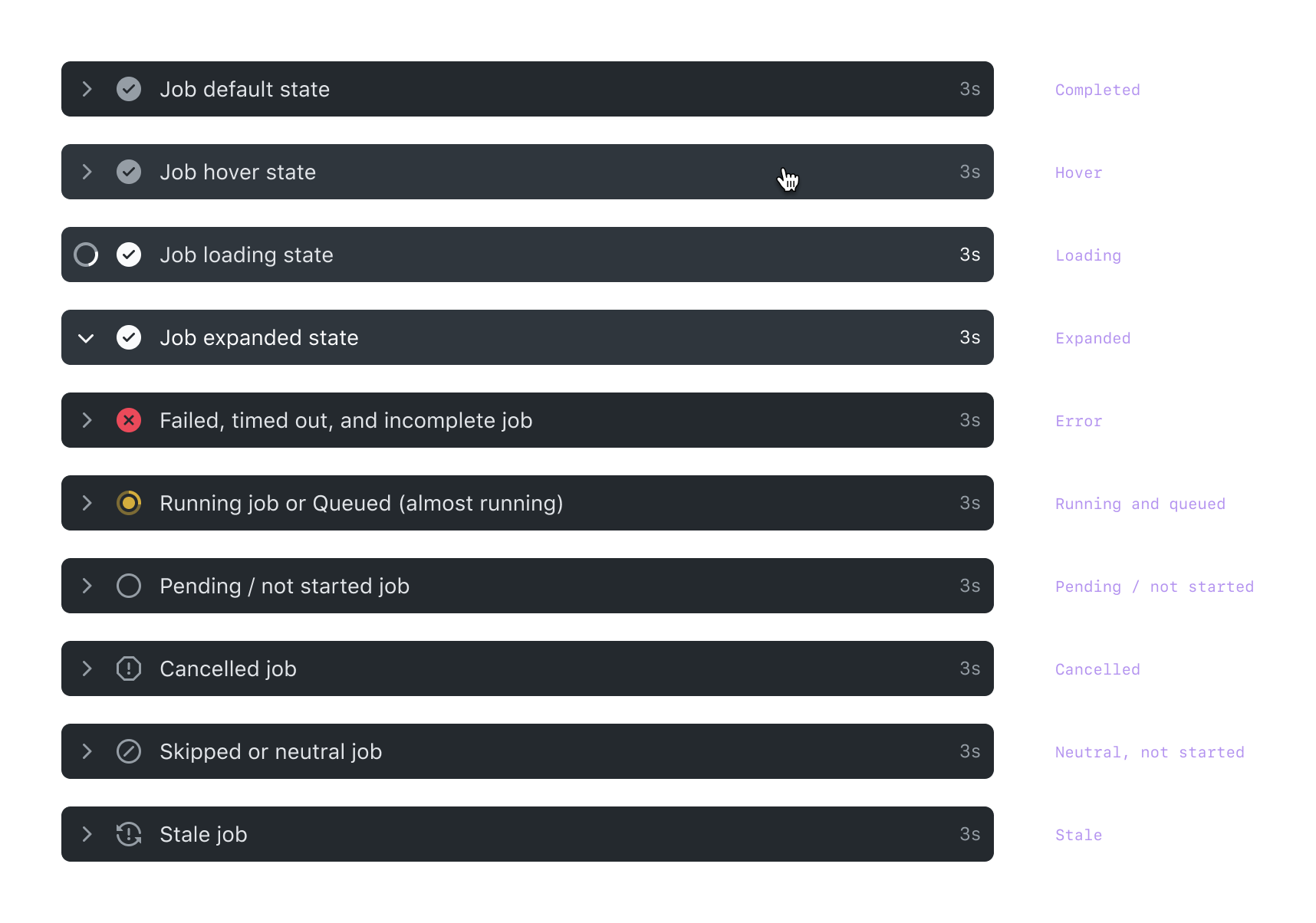Click the stale job refresh-alert icon
Image resolution: width=1316 pixels, height=923 pixels.
[129, 834]
